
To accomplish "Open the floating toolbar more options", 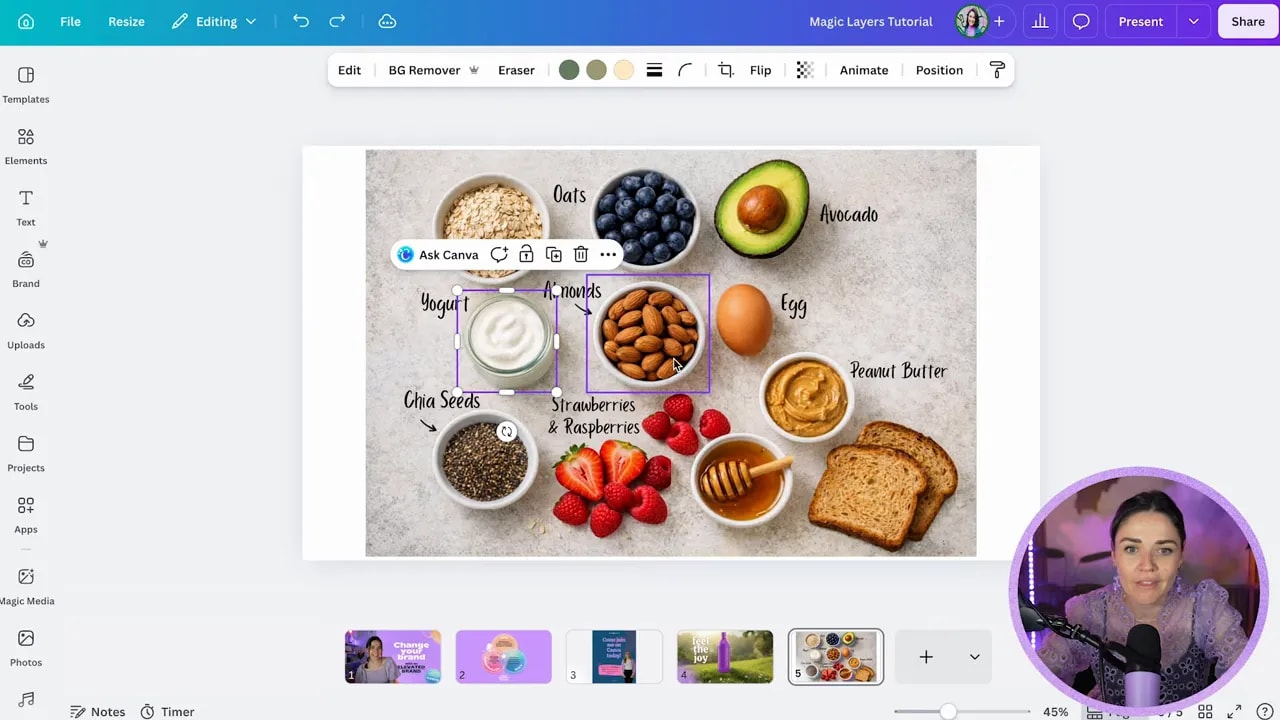I will (x=608, y=255).
